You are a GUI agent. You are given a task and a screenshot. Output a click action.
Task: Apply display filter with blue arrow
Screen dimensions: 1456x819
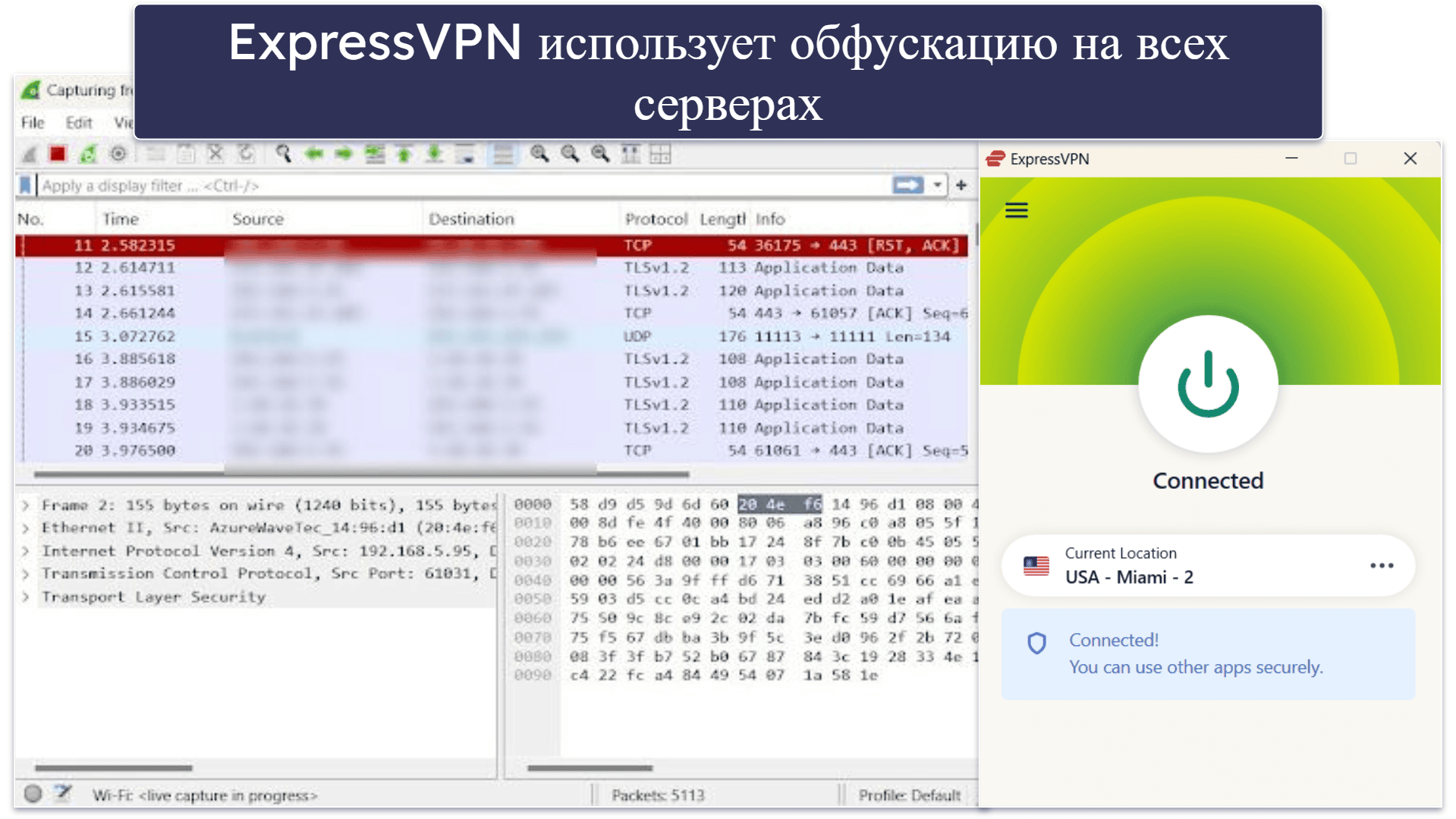pyautogui.click(x=907, y=185)
